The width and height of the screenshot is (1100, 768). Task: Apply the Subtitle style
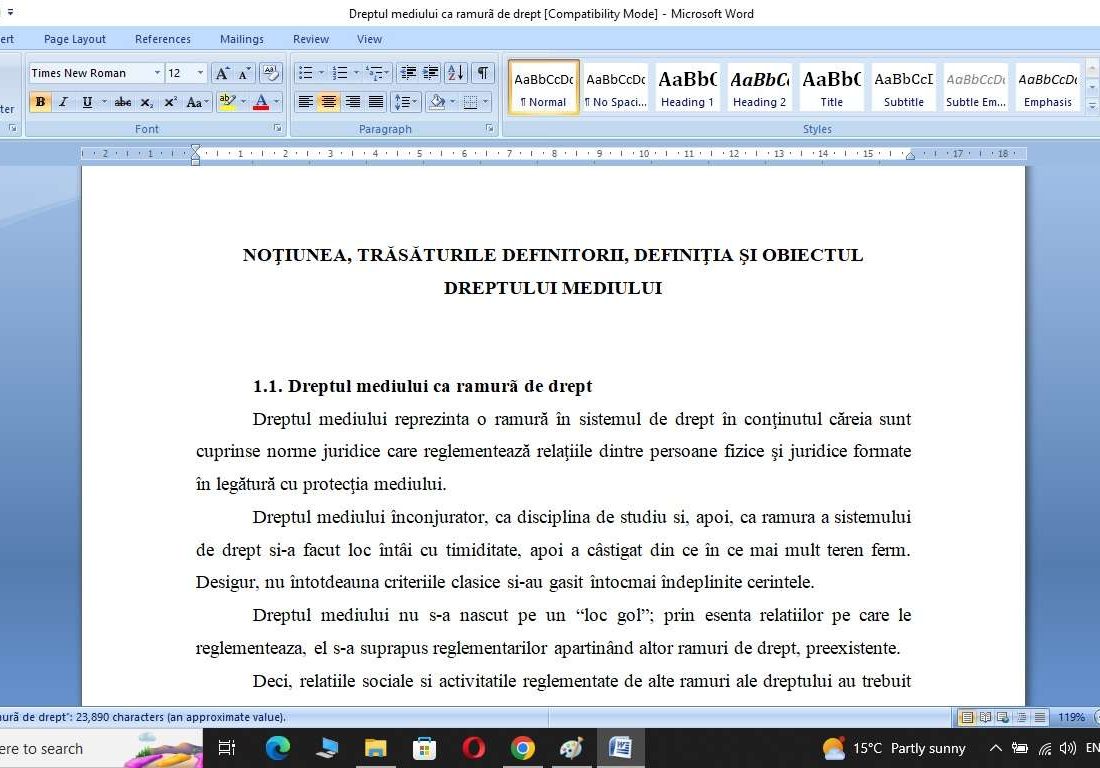pos(903,86)
